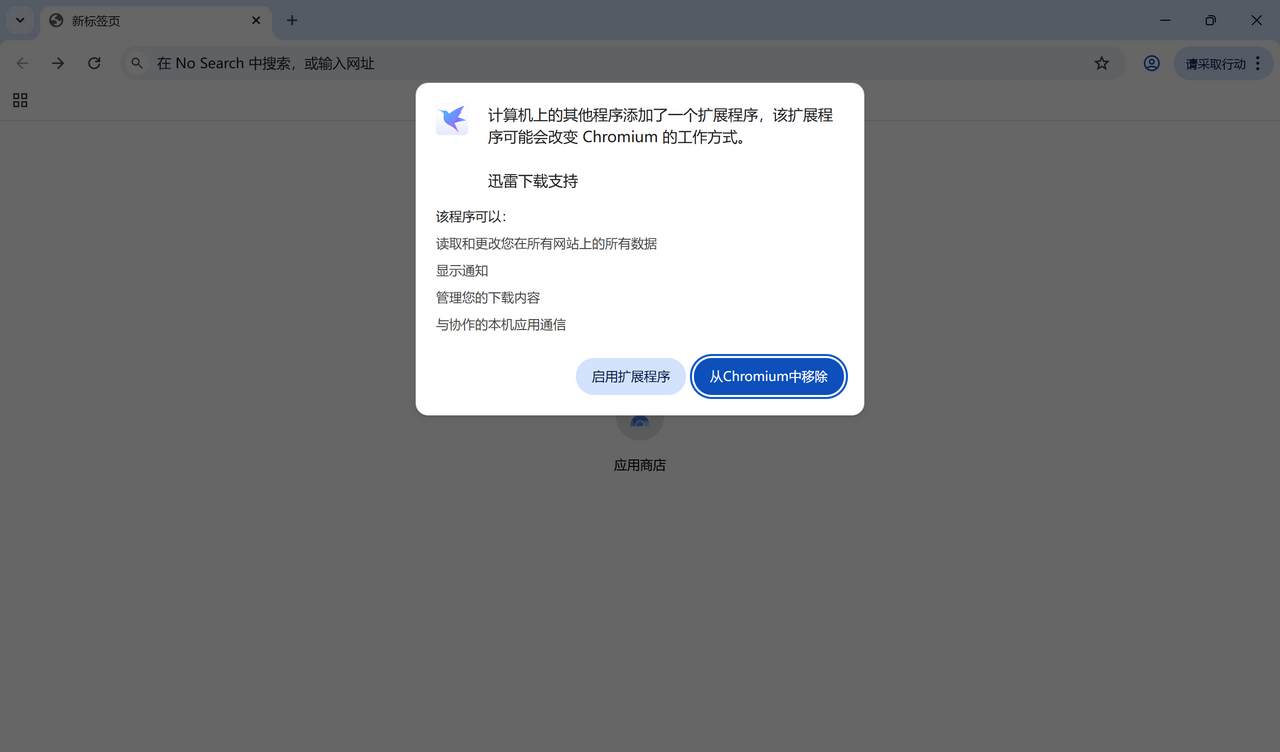Click 启用扩展程序 to enable the extension

click(x=630, y=376)
